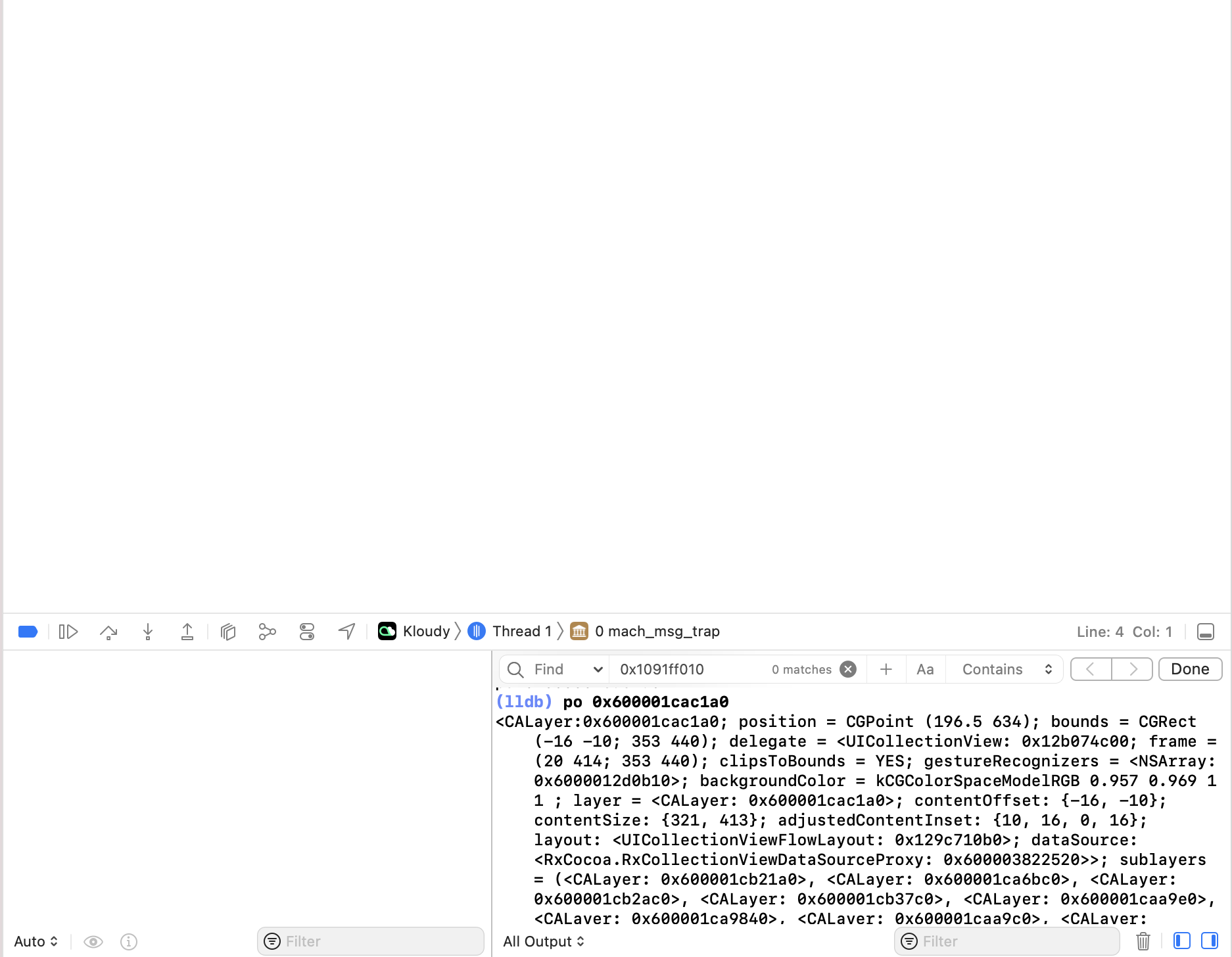Go to previous search match
The height and width of the screenshot is (957, 1232).
[x=1091, y=669]
